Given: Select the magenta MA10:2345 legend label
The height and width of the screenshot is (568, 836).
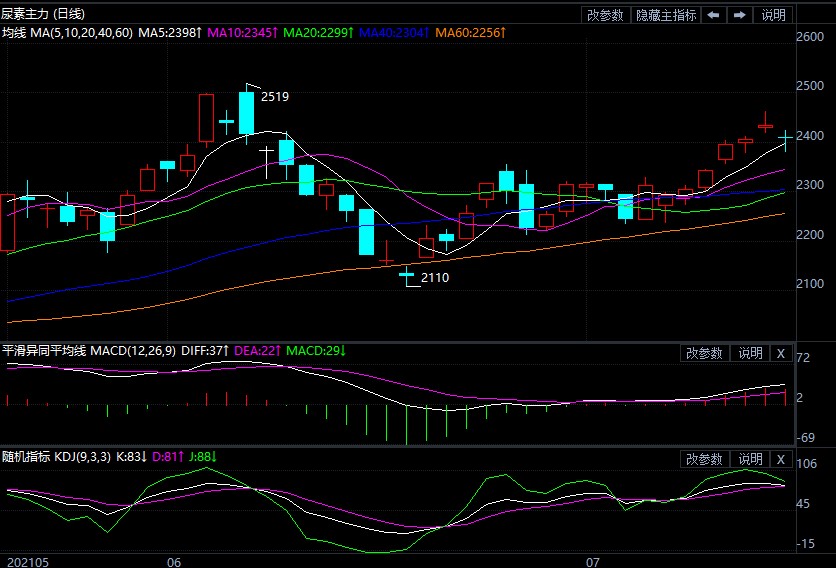Looking at the screenshot, I should 242,34.
